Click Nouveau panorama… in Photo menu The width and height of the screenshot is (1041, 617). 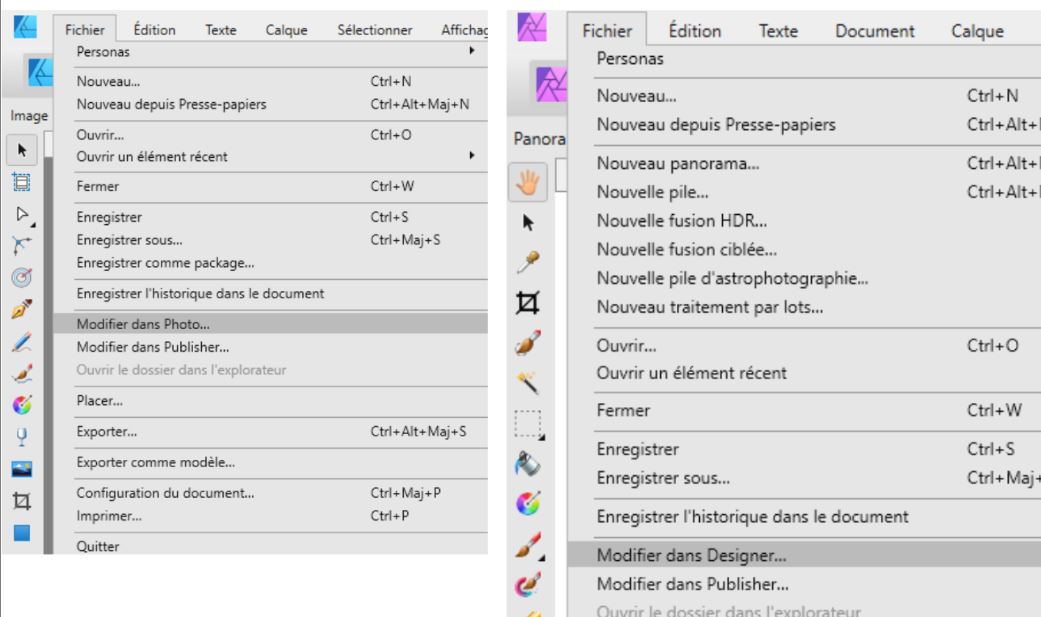click(x=678, y=163)
